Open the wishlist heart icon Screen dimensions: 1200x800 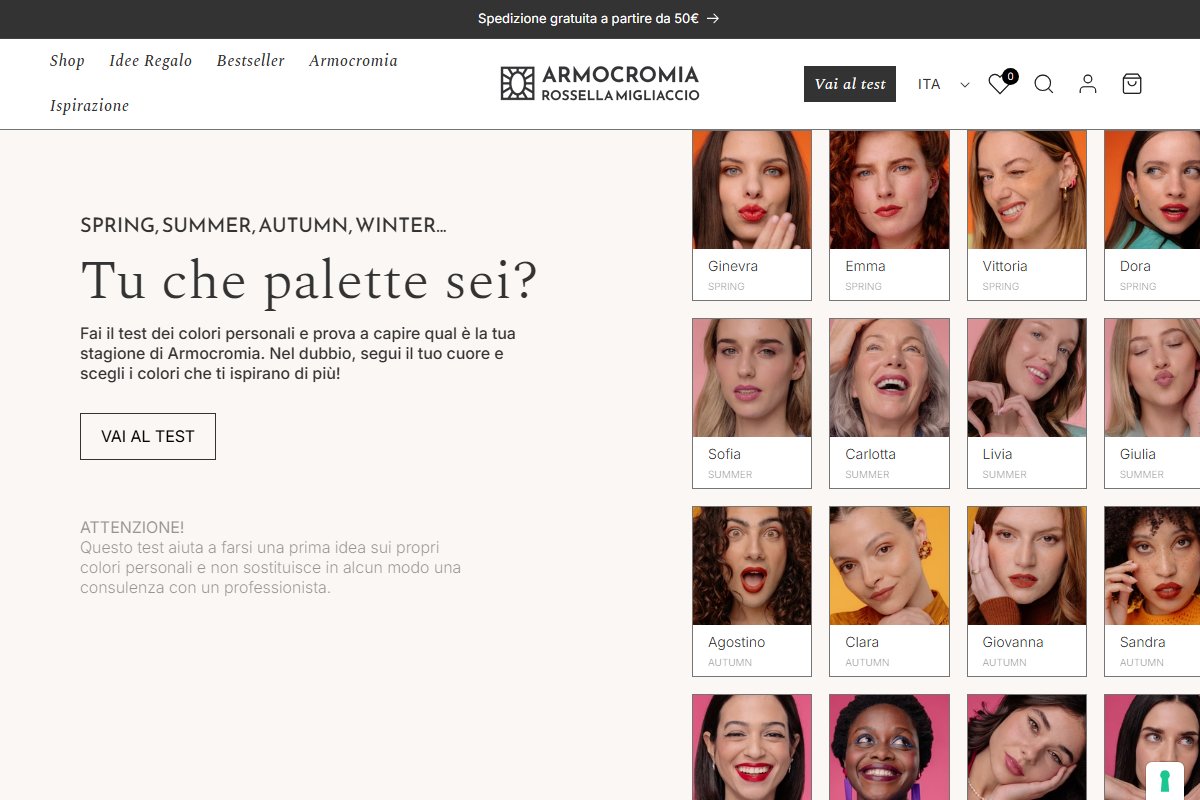click(x=998, y=86)
